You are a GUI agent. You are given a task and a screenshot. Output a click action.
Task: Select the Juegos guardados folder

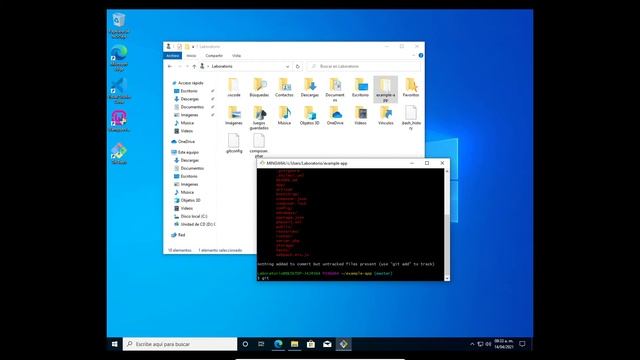click(x=259, y=118)
